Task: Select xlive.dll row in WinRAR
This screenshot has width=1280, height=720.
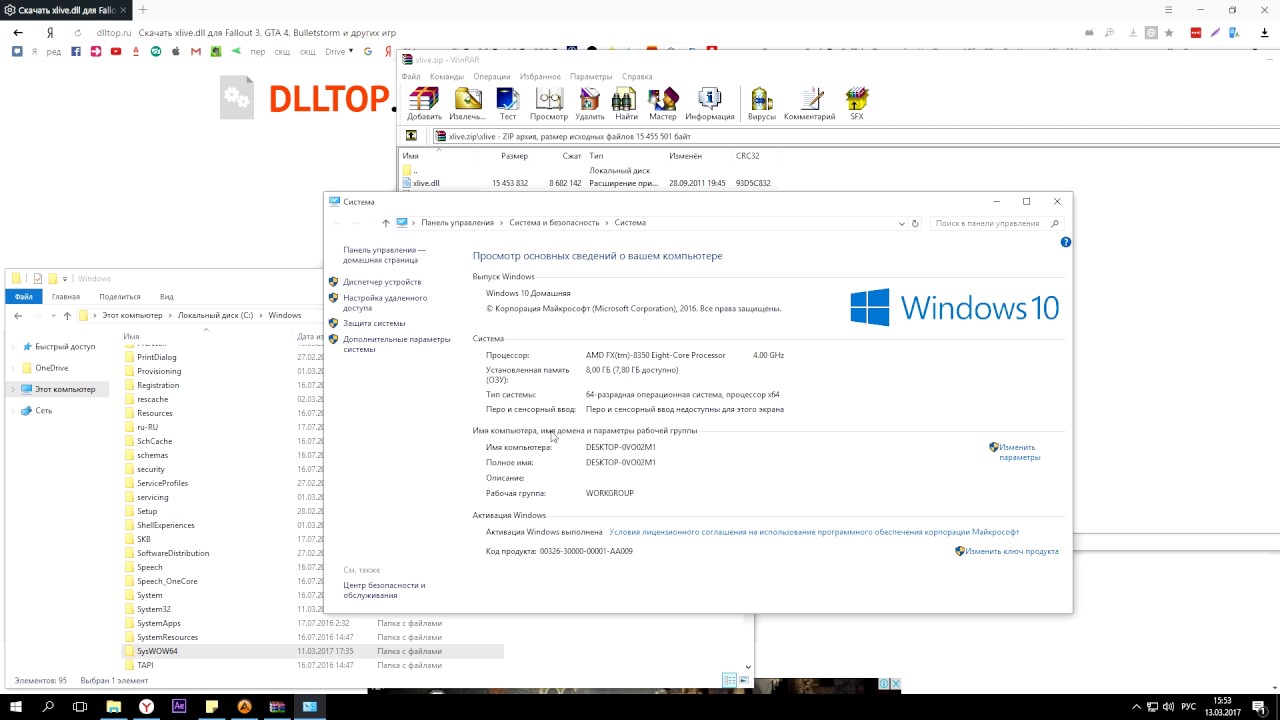Action: click(x=586, y=183)
